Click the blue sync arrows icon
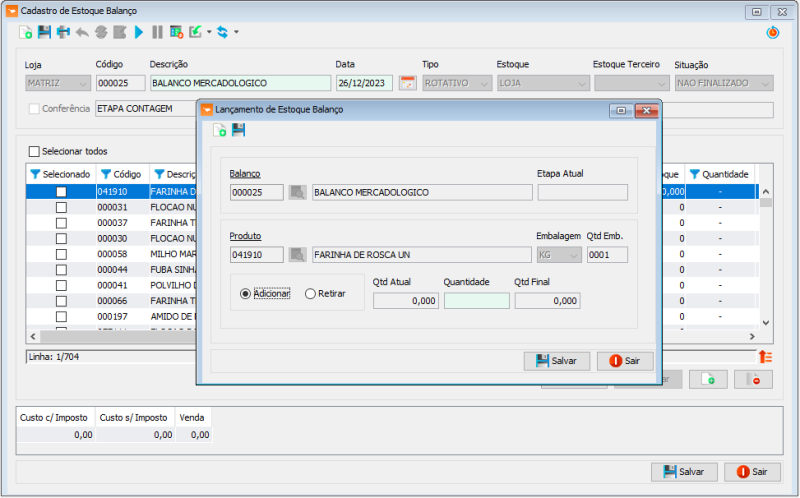Image resolution: width=800 pixels, height=498 pixels. (222, 32)
